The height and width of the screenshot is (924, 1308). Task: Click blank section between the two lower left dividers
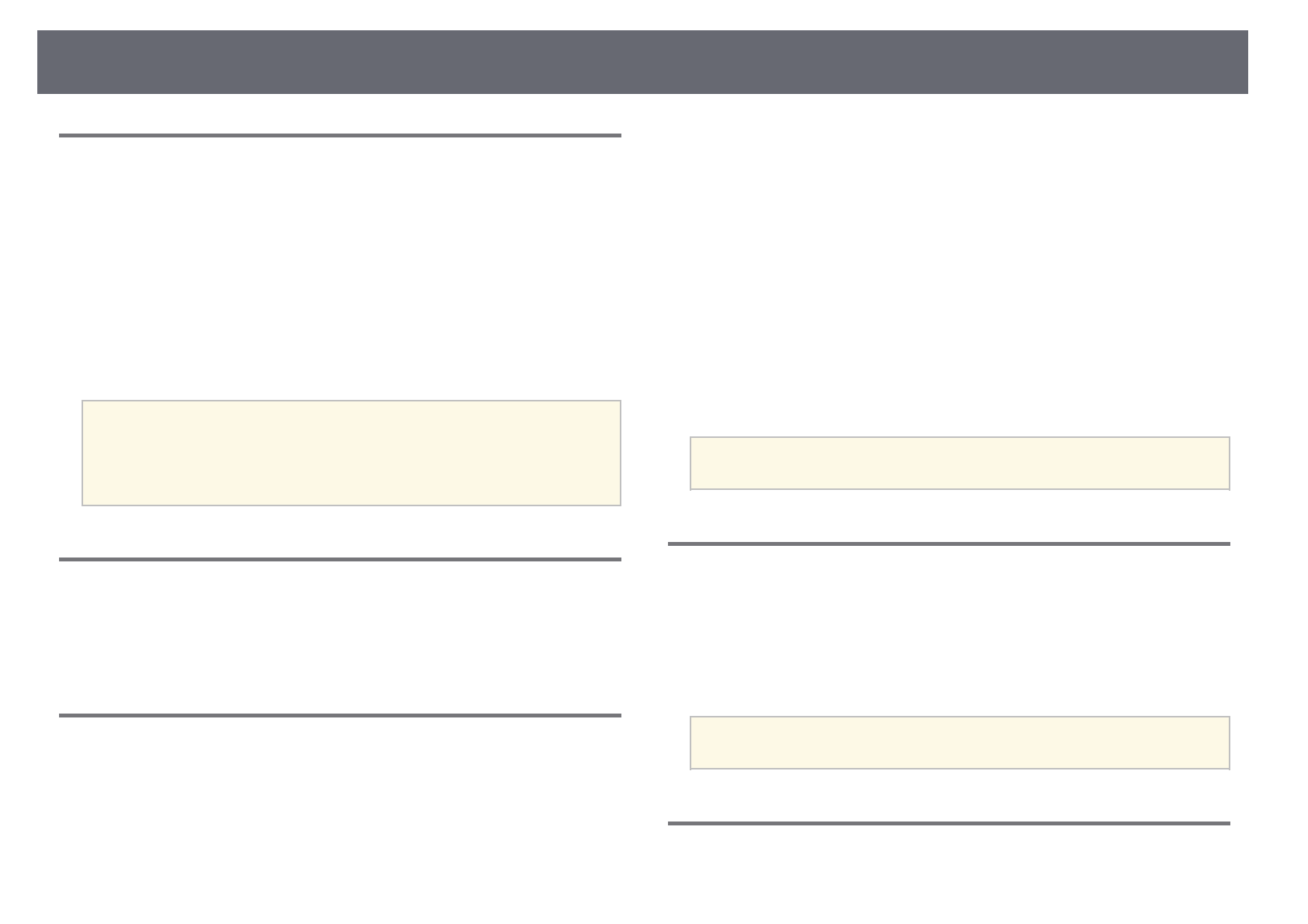(339, 637)
